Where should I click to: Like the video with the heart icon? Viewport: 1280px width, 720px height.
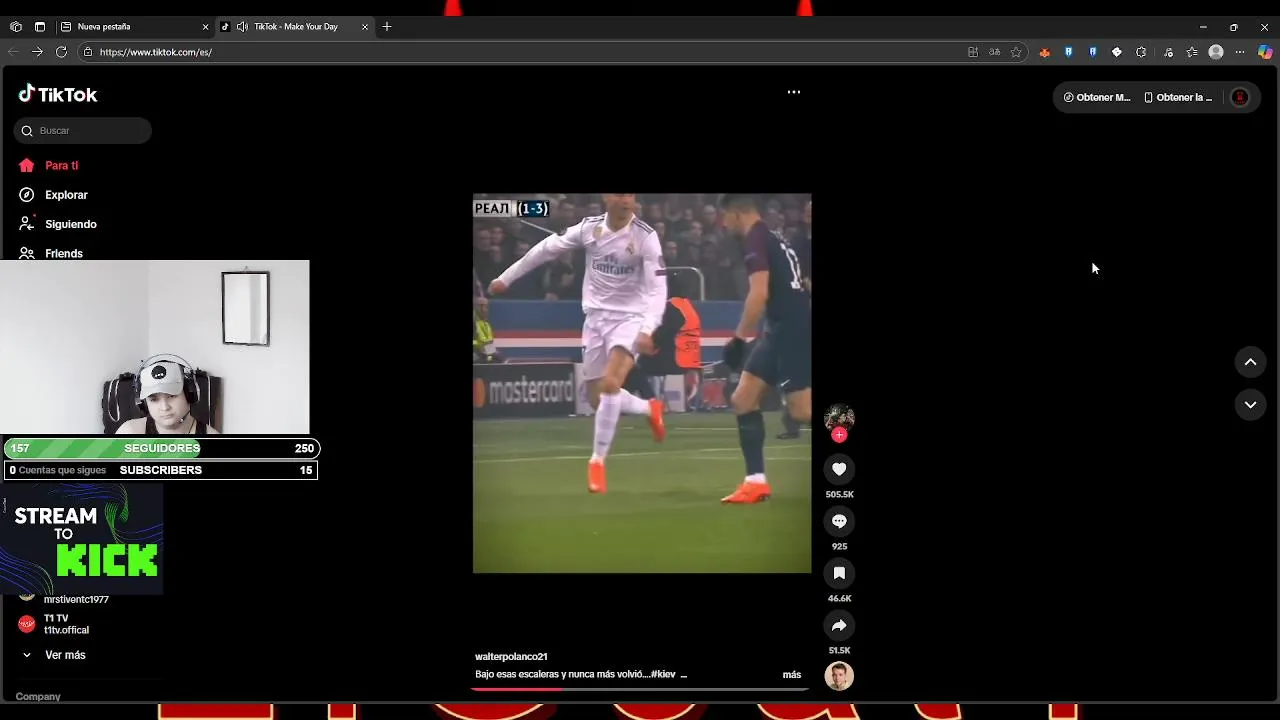839,469
